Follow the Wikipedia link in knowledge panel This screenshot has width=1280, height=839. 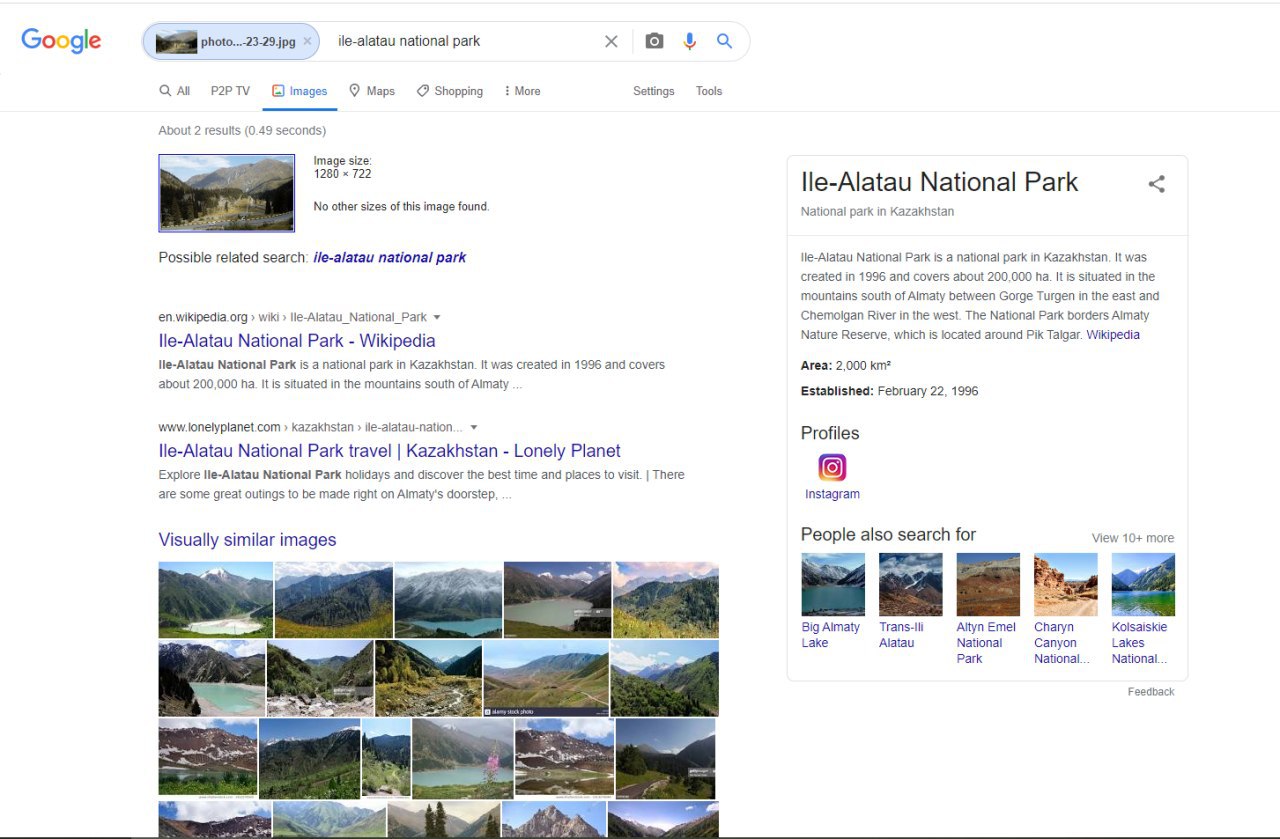(x=1113, y=335)
